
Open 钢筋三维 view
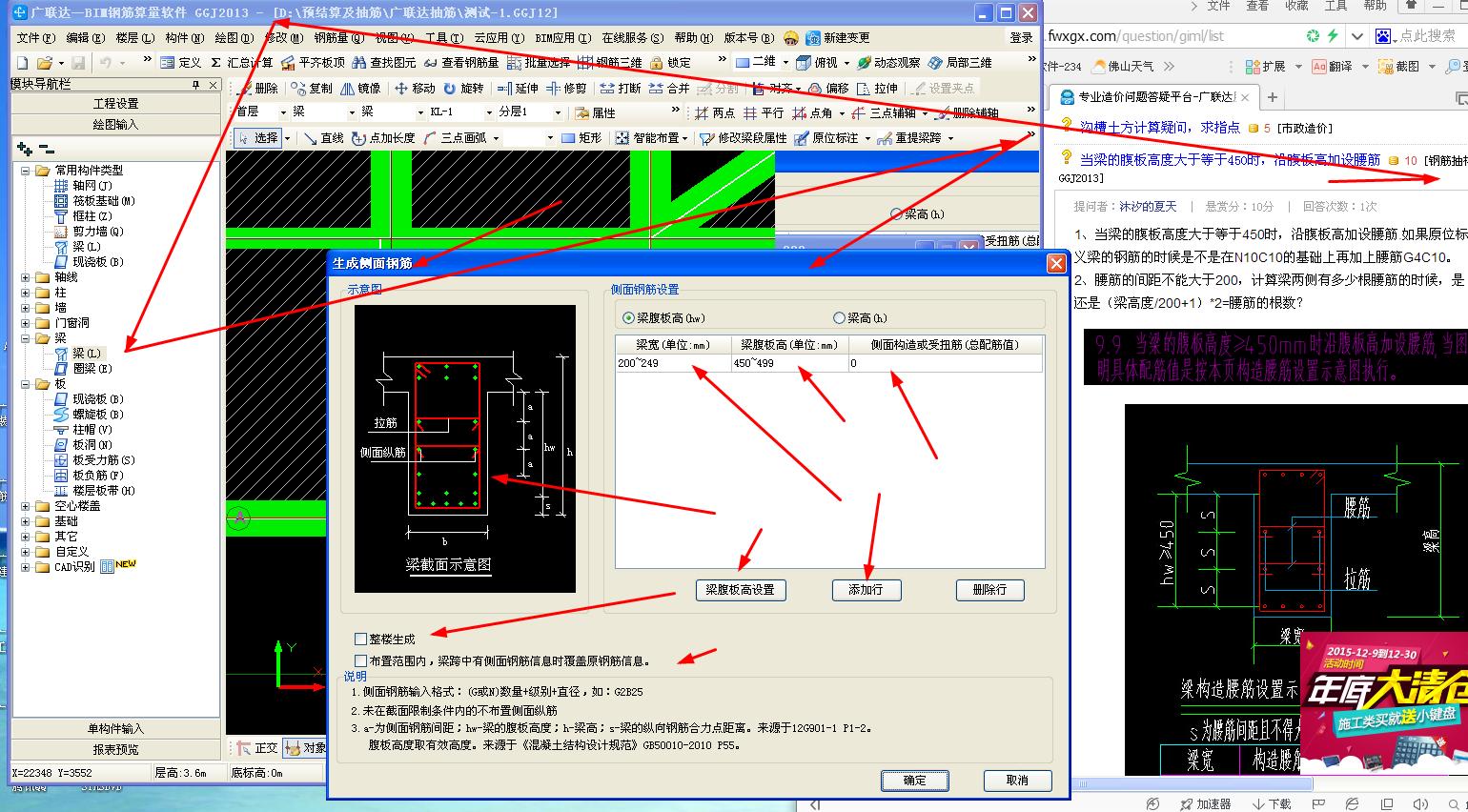tap(609, 62)
